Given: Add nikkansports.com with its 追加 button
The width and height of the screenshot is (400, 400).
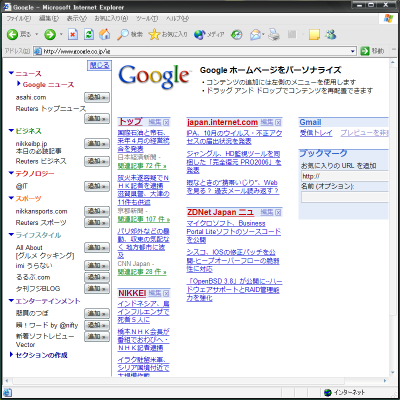Looking at the screenshot, I should [97, 211].
